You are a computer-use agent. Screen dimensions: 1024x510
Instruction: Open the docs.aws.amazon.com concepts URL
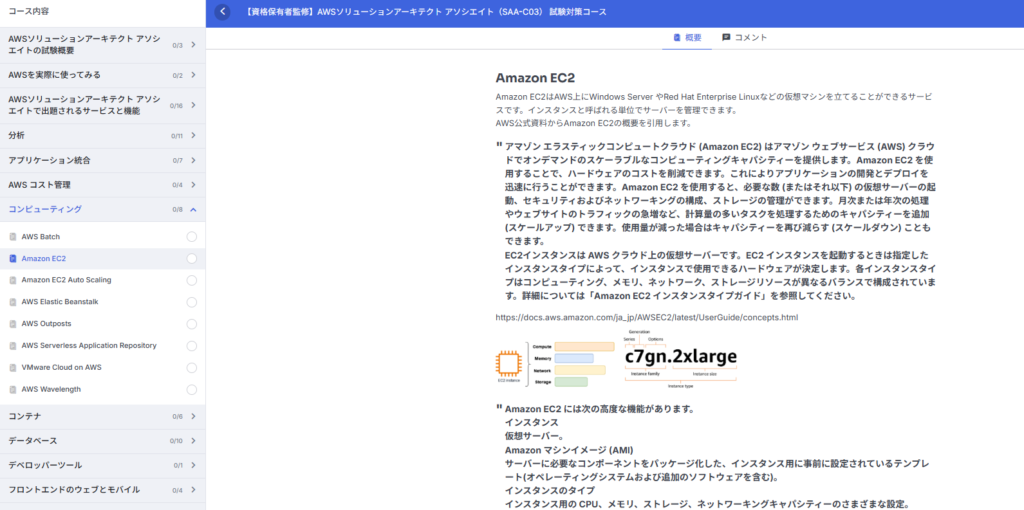646,317
